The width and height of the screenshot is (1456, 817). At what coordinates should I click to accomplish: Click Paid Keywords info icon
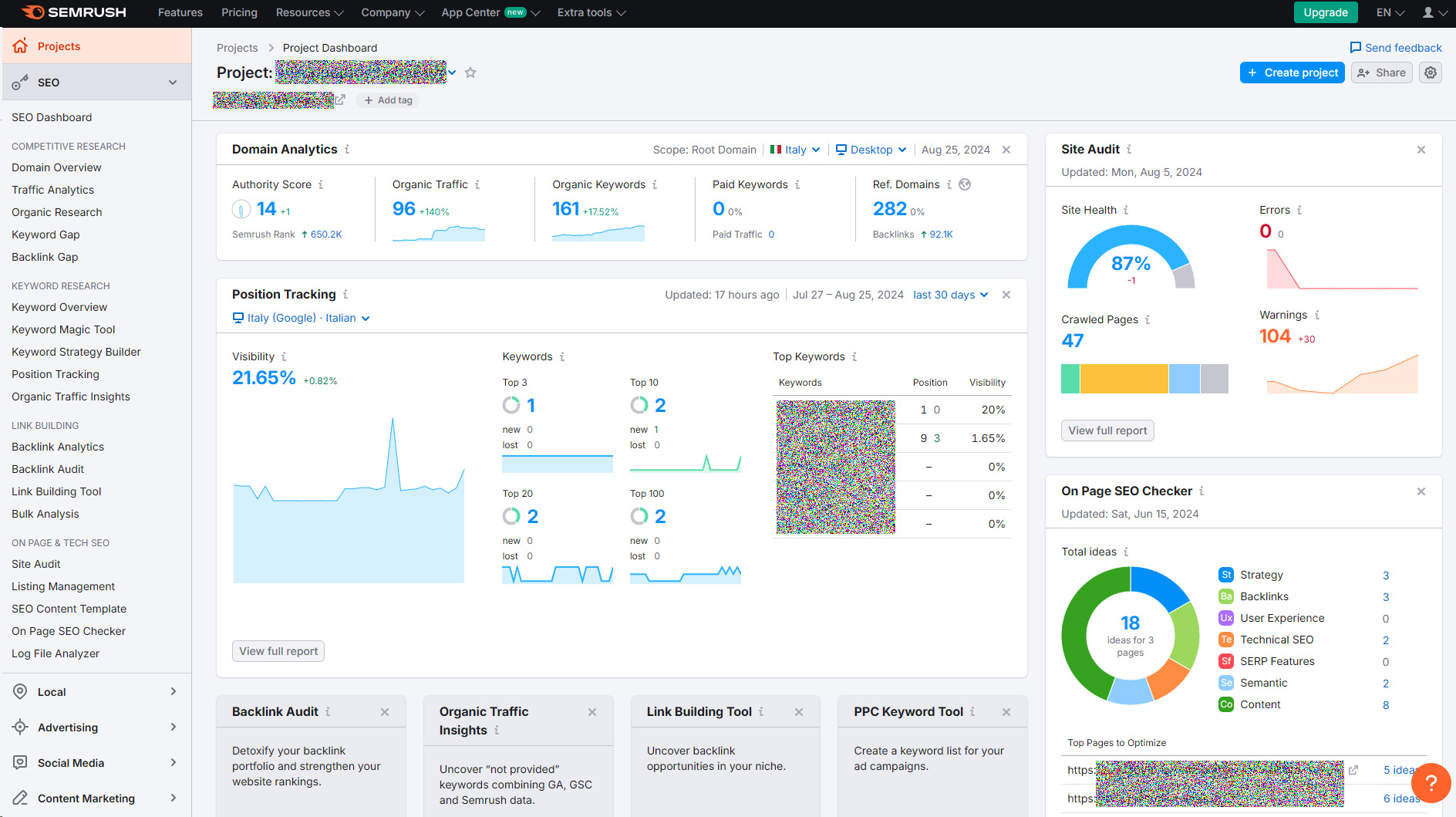click(x=797, y=185)
